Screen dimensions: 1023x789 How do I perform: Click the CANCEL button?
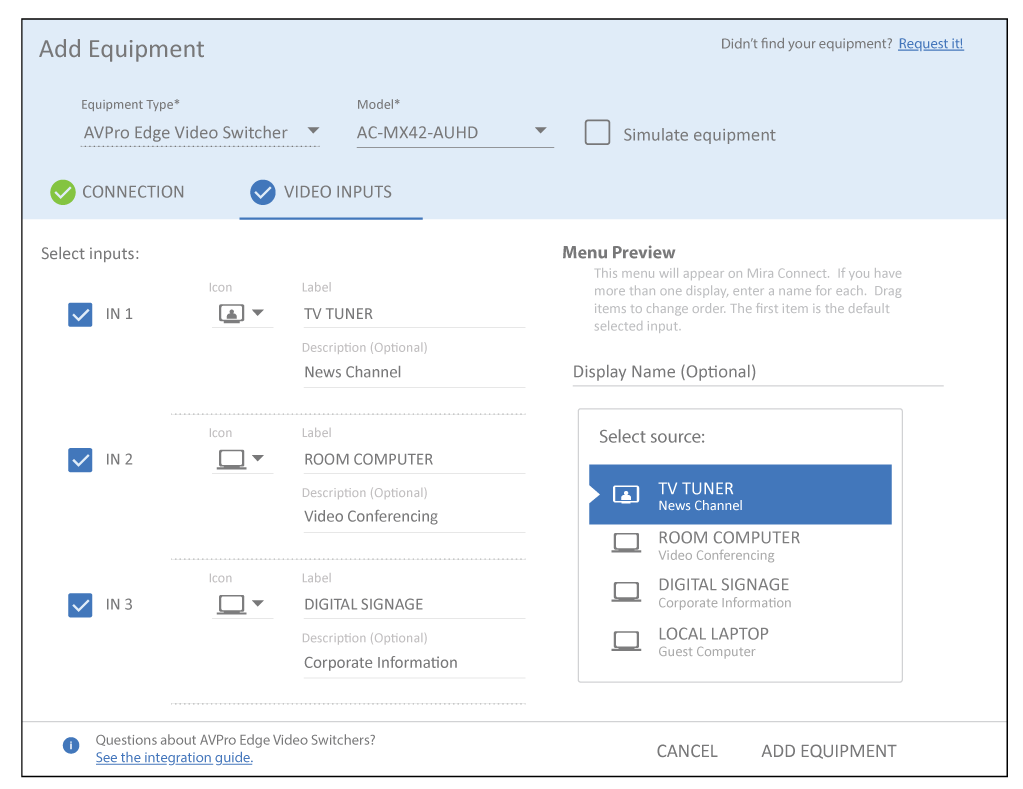(x=686, y=751)
